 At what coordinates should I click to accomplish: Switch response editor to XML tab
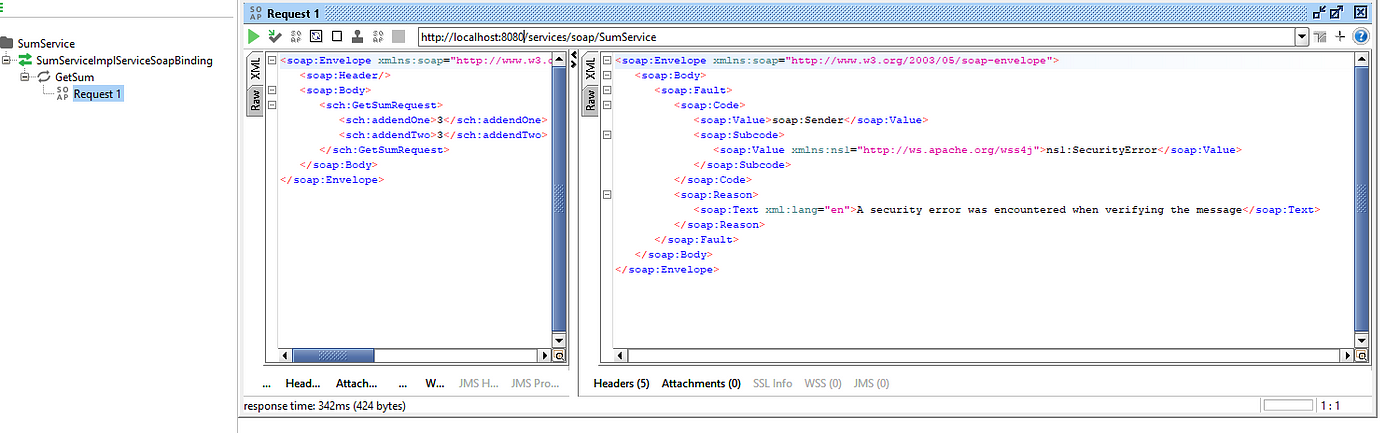pos(590,70)
